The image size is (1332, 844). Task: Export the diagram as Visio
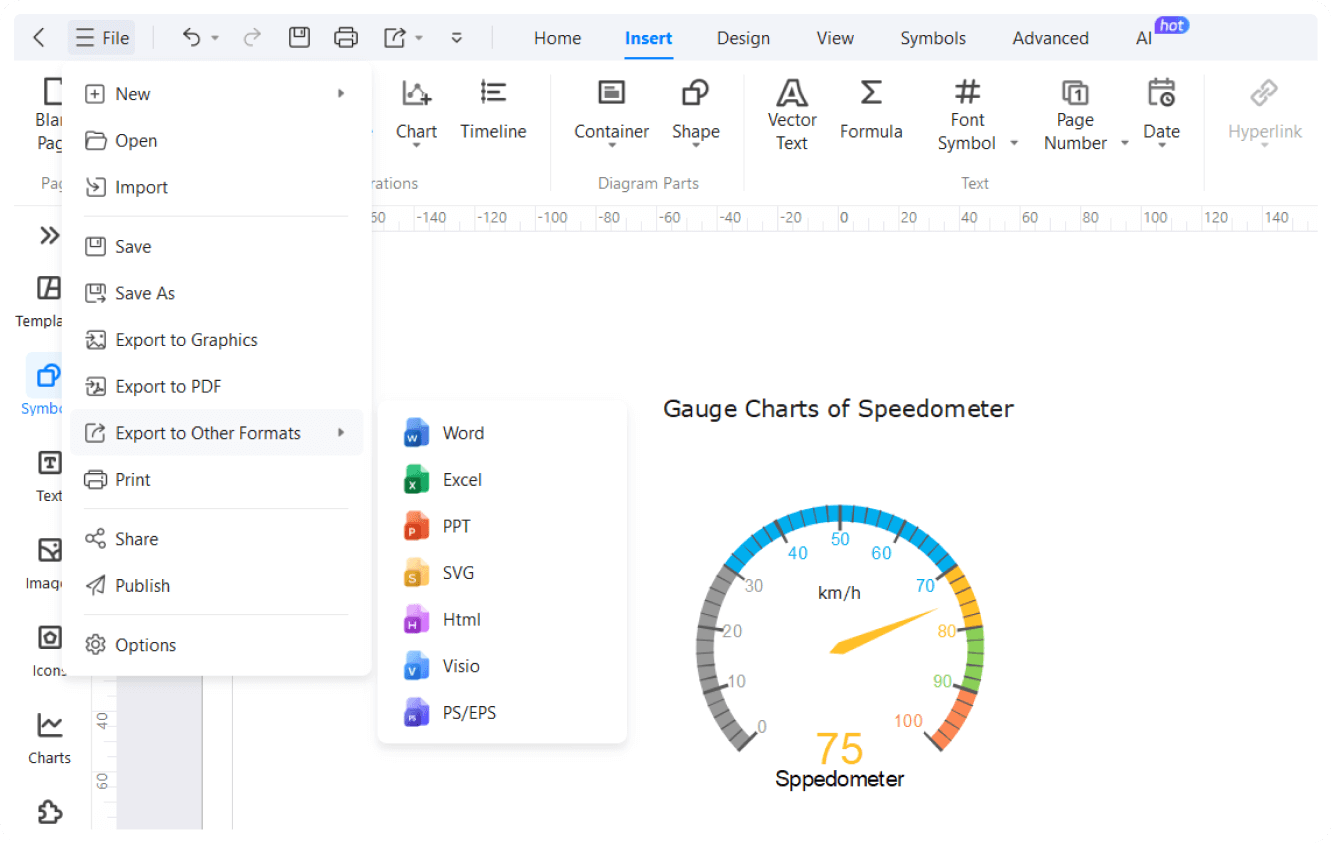461,666
